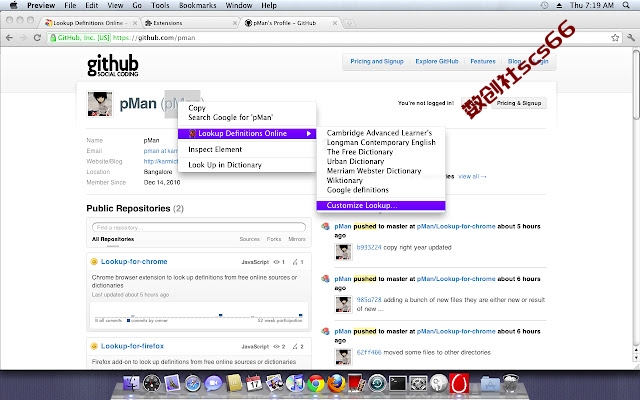Launch Google Chrome from the Dock
The width and height of the screenshot is (640, 400).
click(x=316, y=384)
